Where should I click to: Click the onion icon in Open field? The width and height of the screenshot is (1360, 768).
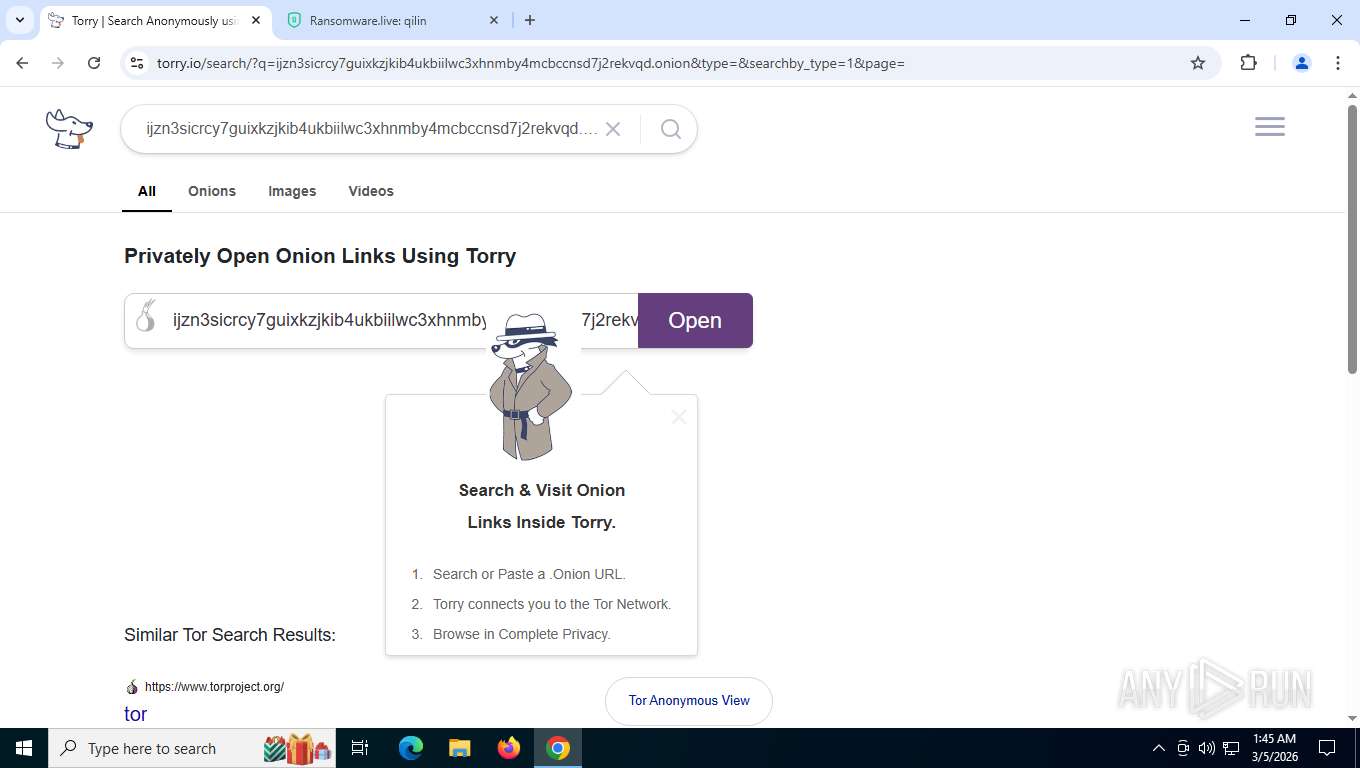[x=146, y=316]
